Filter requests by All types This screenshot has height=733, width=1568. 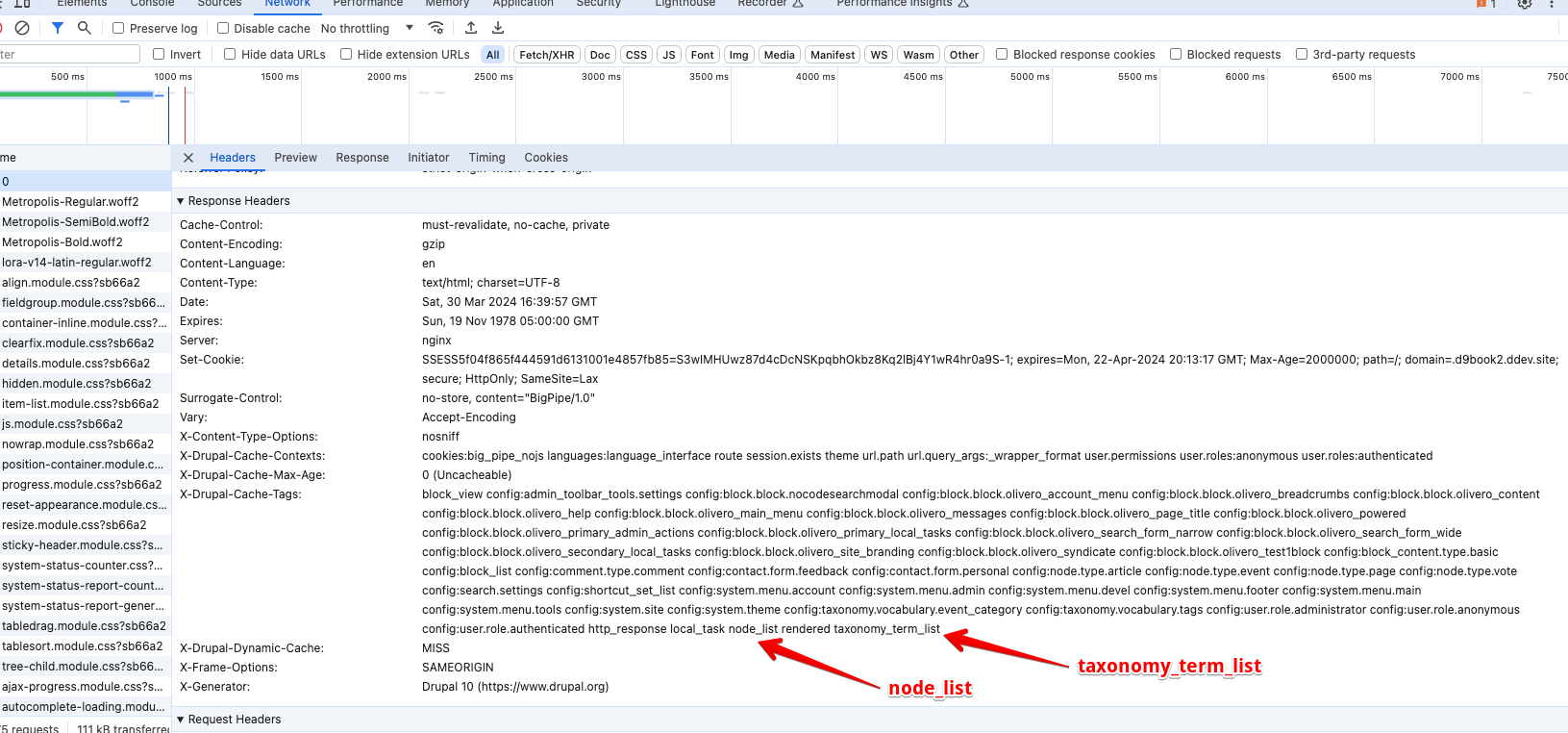point(493,55)
